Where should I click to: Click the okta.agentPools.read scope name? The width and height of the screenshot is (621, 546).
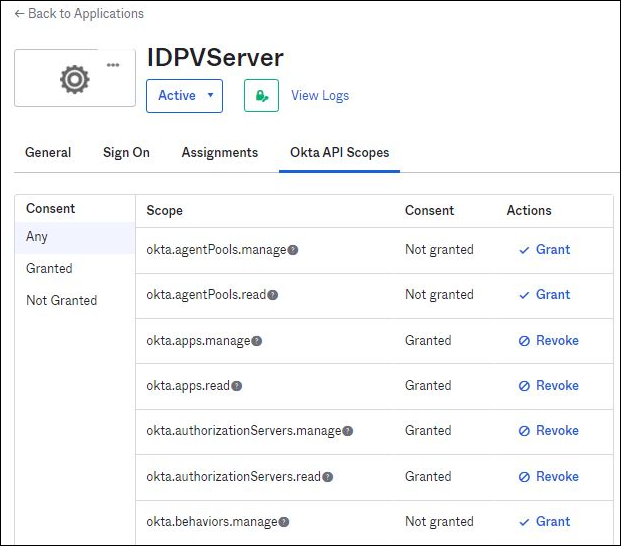coord(206,295)
